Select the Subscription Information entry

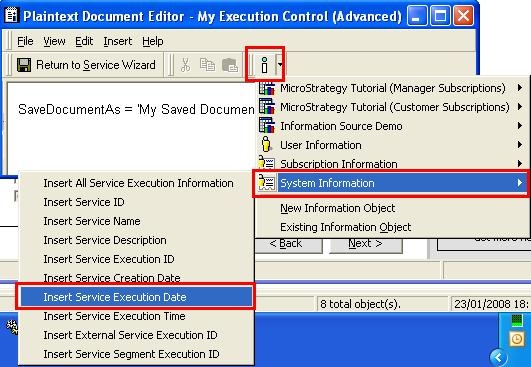(x=392, y=164)
